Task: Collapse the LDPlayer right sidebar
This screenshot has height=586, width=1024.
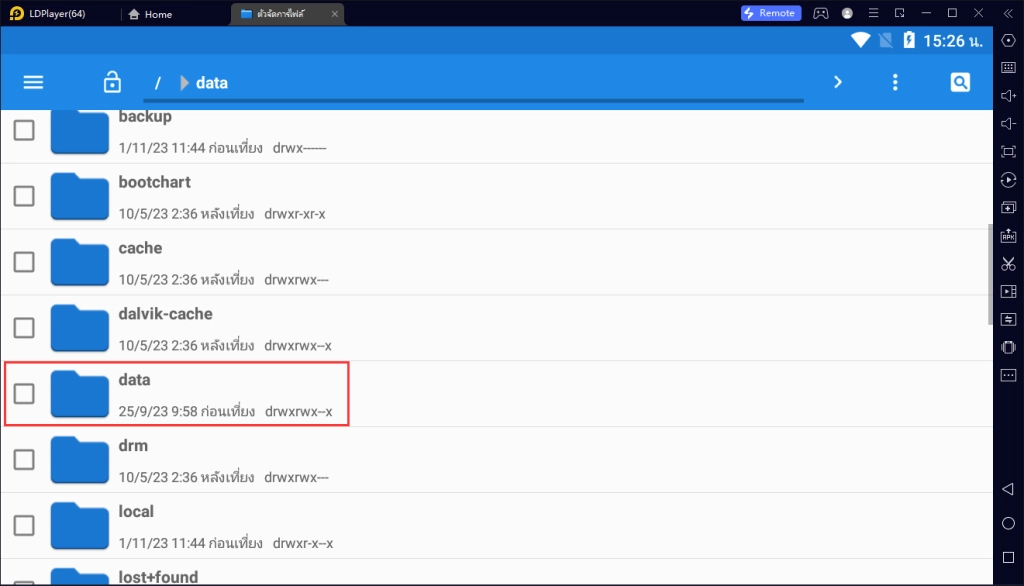Action: (x=1006, y=14)
